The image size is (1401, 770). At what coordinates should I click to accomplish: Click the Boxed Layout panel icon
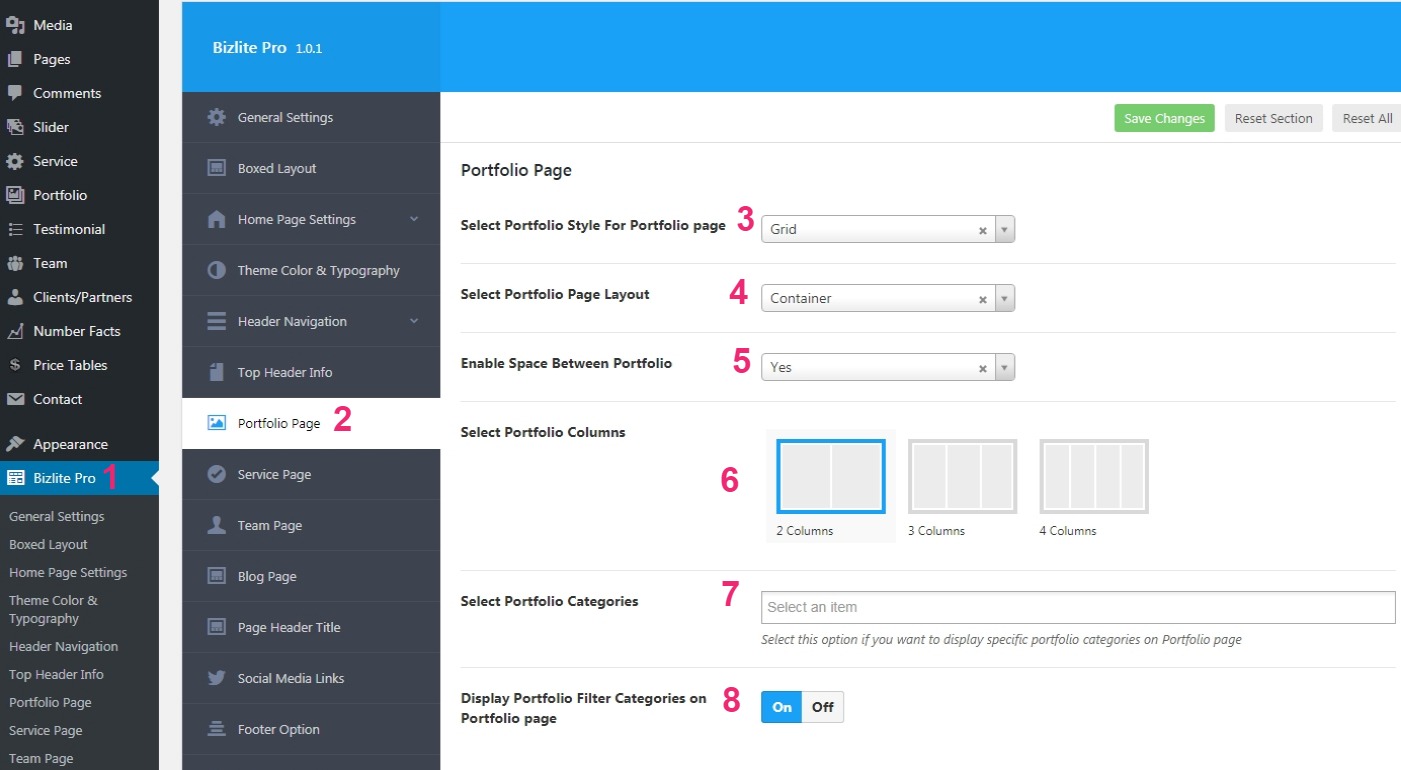(216, 168)
